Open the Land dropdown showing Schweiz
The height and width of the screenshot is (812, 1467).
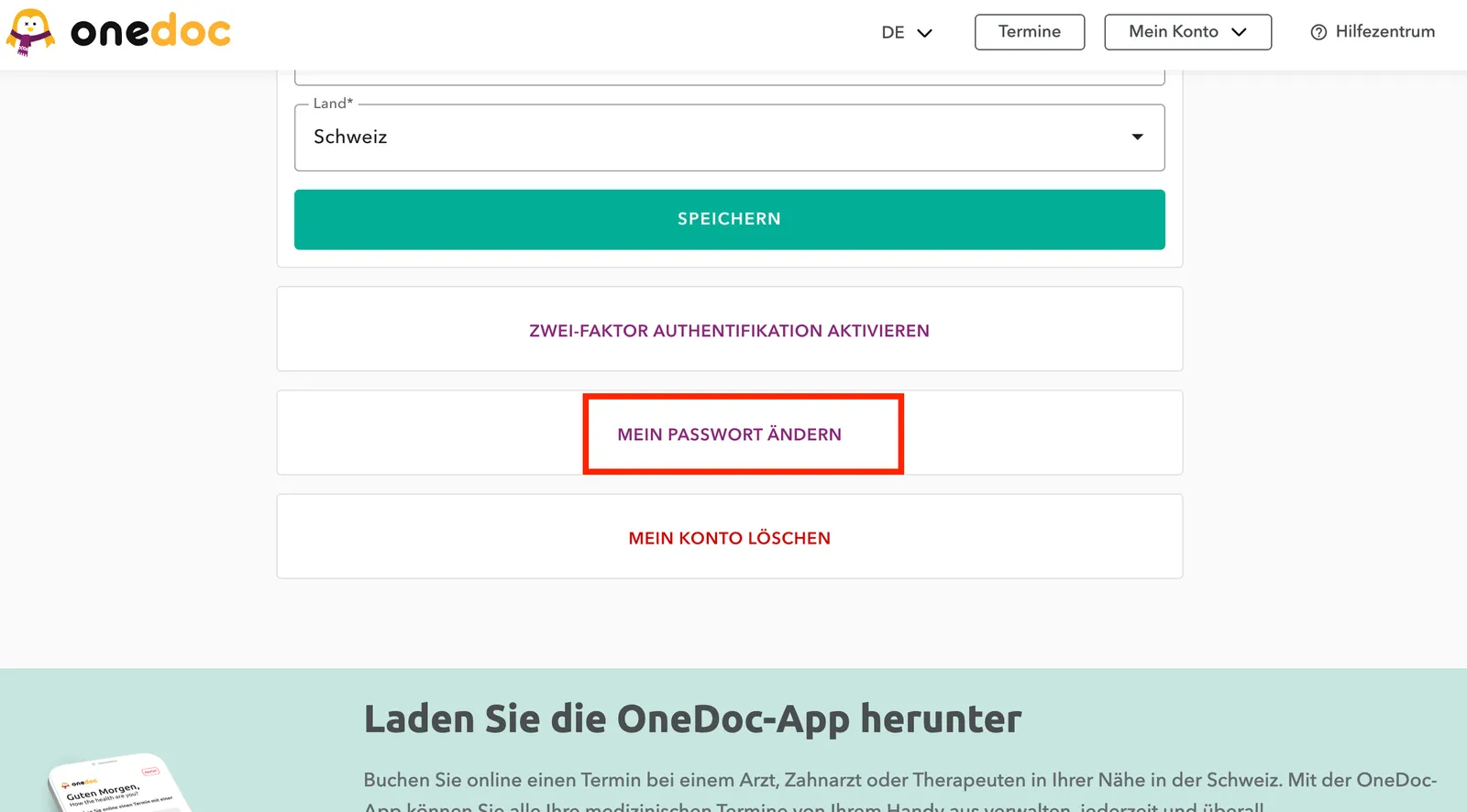(729, 137)
